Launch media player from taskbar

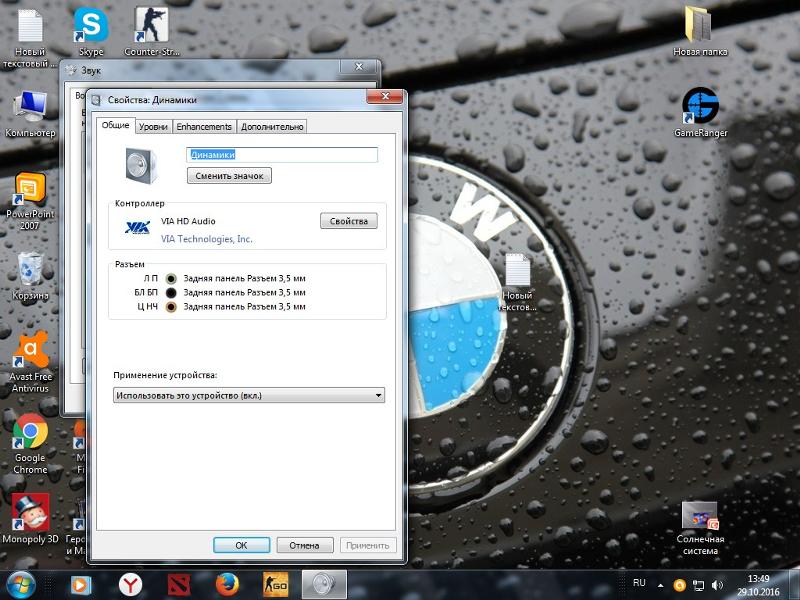coord(81,585)
